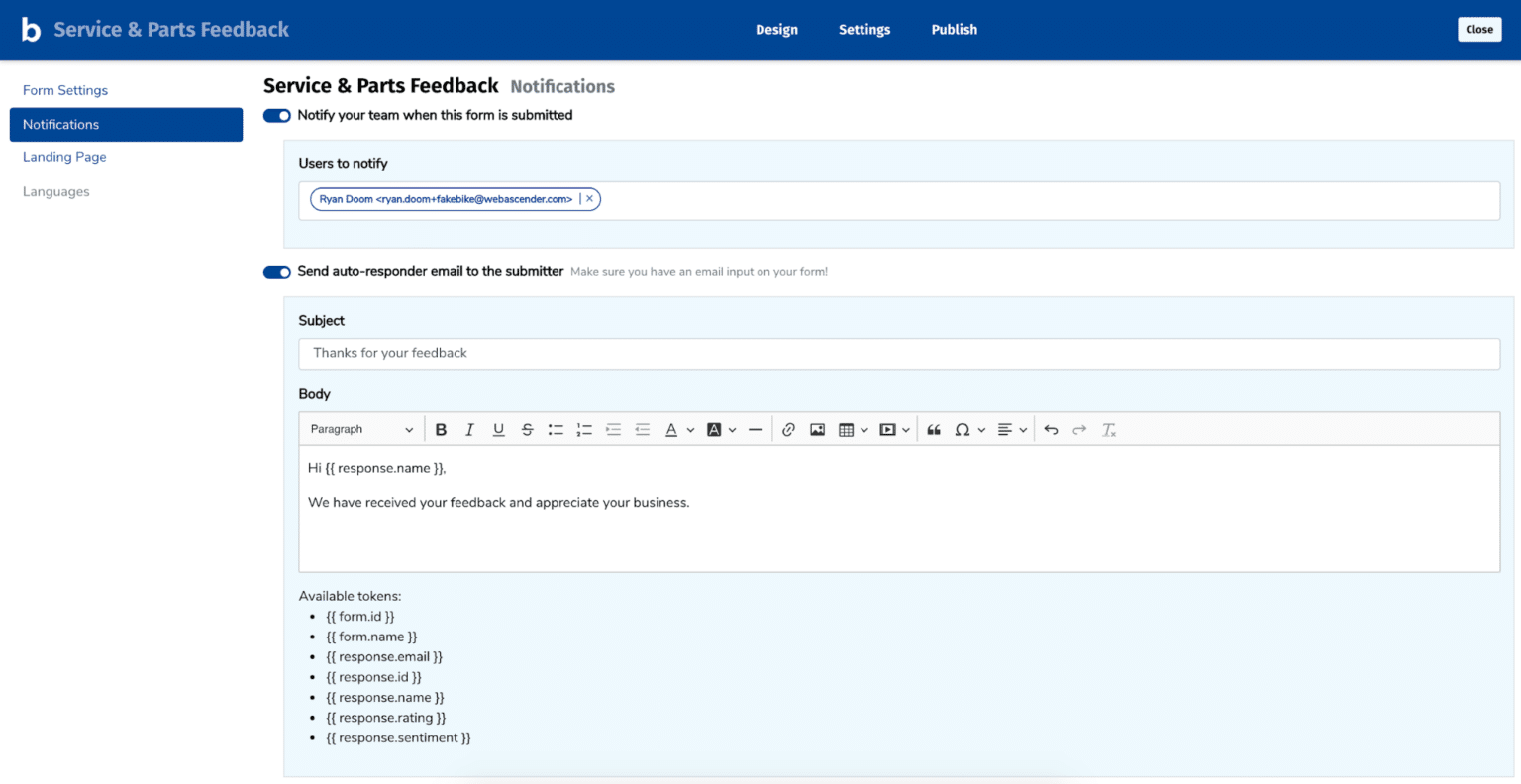Click the 'We have received your feedback' line

pos(498,503)
